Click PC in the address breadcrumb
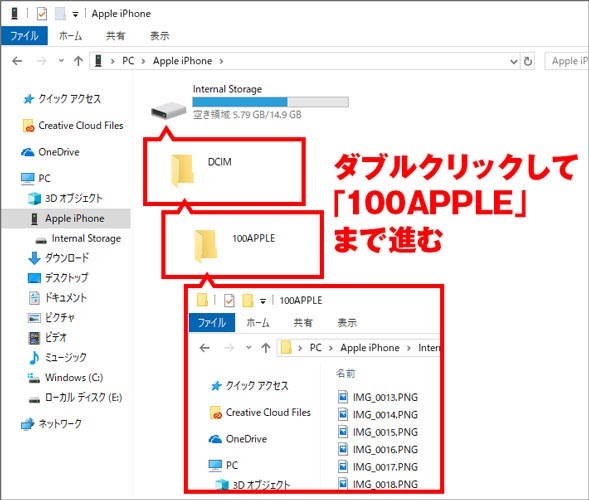 click(x=128, y=61)
